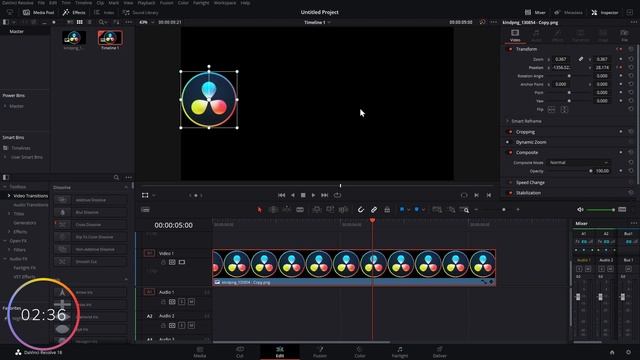
Task: Expand the Video Transitions tree item
Action: (9, 196)
